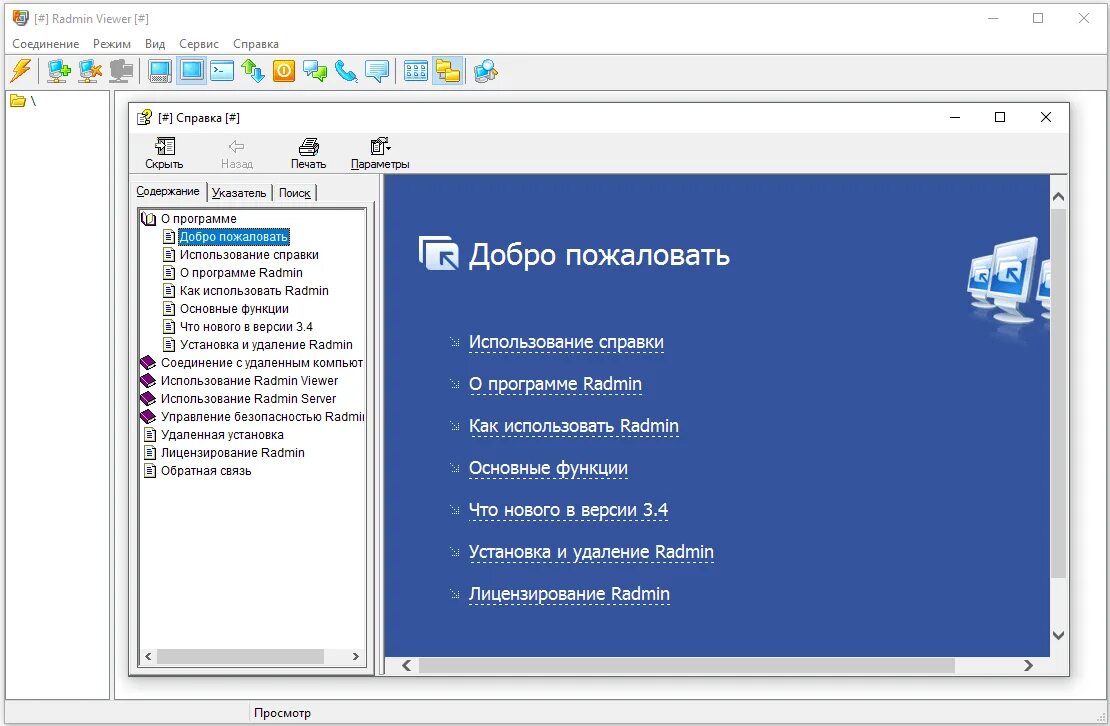Open the Соединение menu
The image size is (1110, 726).
tap(46, 44)
